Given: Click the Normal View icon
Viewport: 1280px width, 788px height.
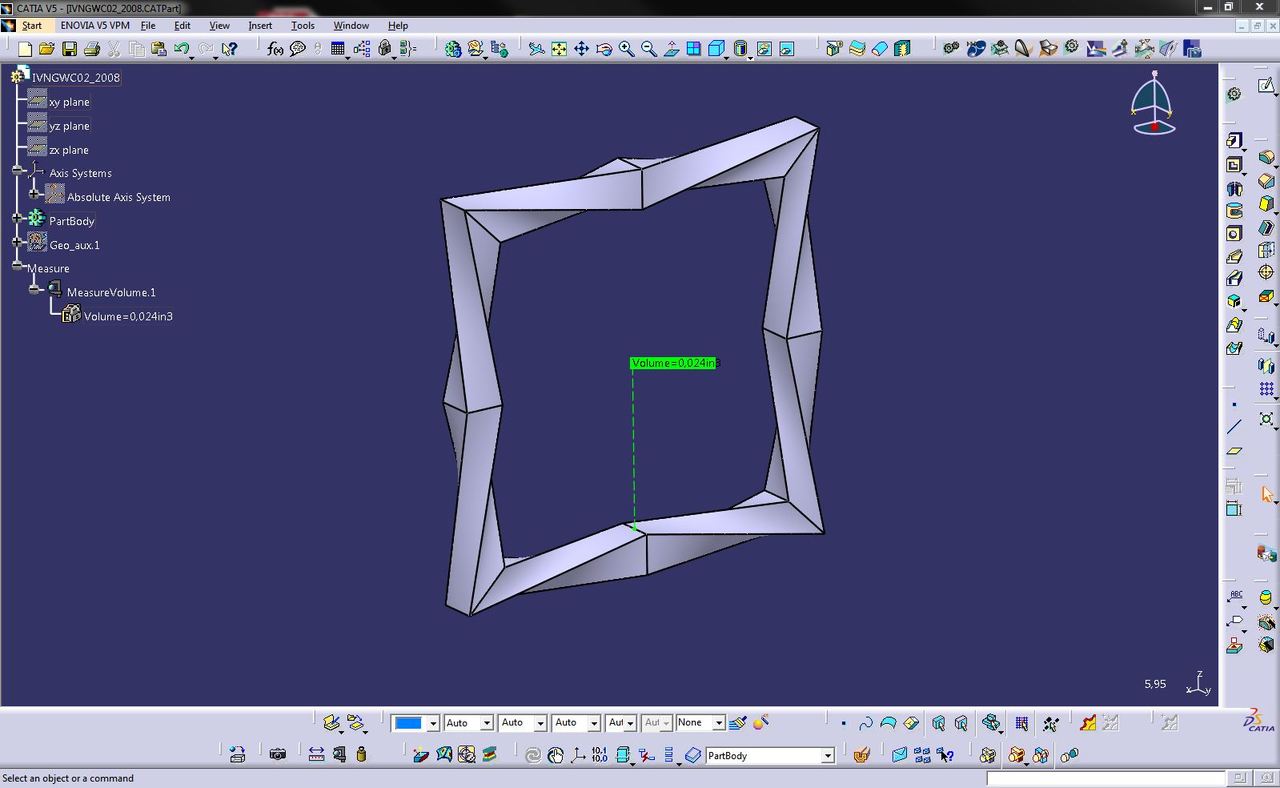Looking at the screenshot, I should tap(671, 49).
